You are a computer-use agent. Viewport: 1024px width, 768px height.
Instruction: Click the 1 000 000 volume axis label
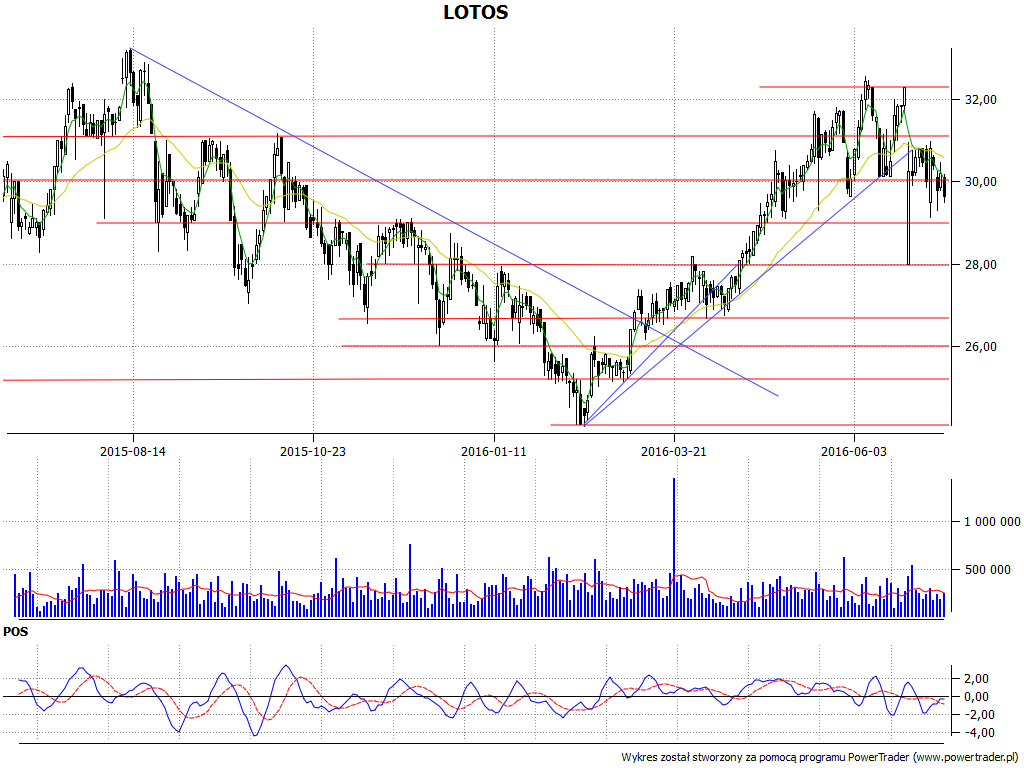[x=992, y=522]
